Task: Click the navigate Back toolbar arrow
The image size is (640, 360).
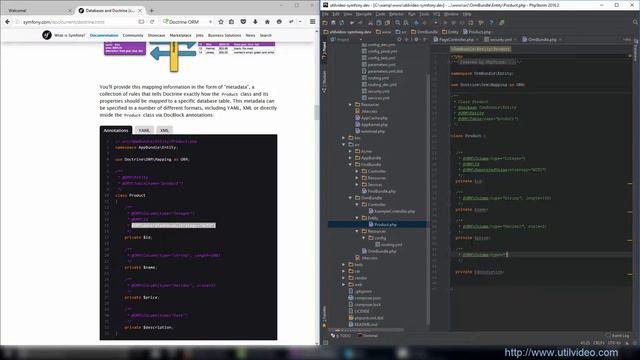Action: click(x=416, y=23)
